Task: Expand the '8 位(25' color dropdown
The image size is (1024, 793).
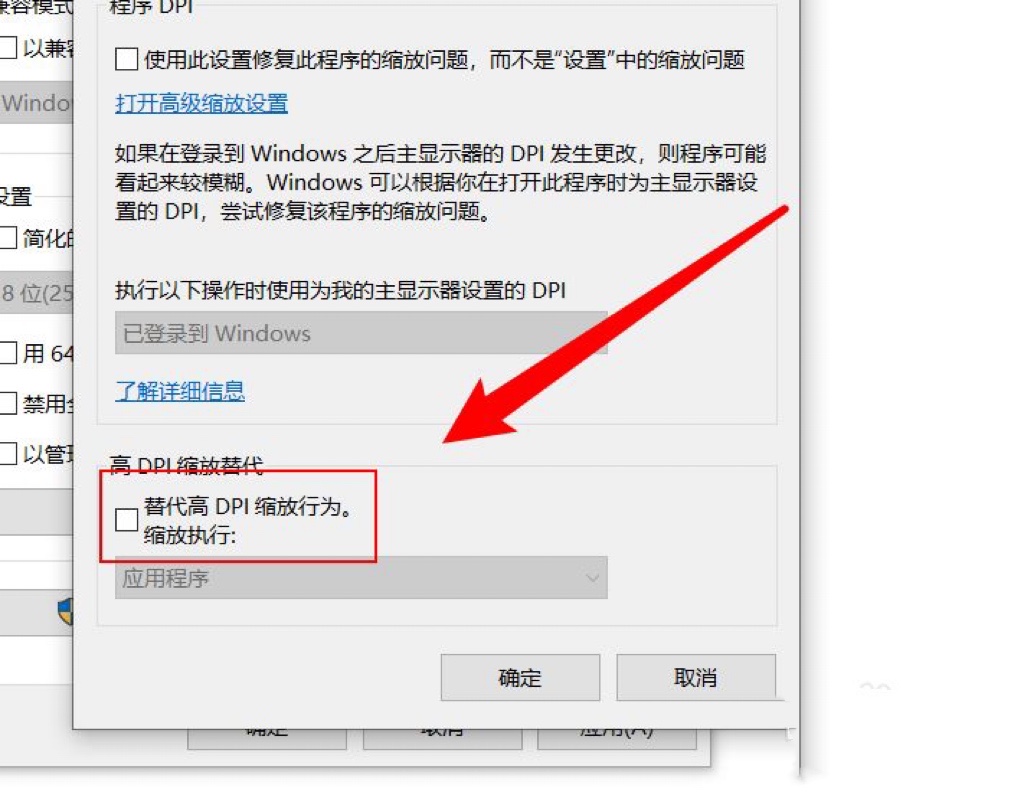Action: coord(37,293)
